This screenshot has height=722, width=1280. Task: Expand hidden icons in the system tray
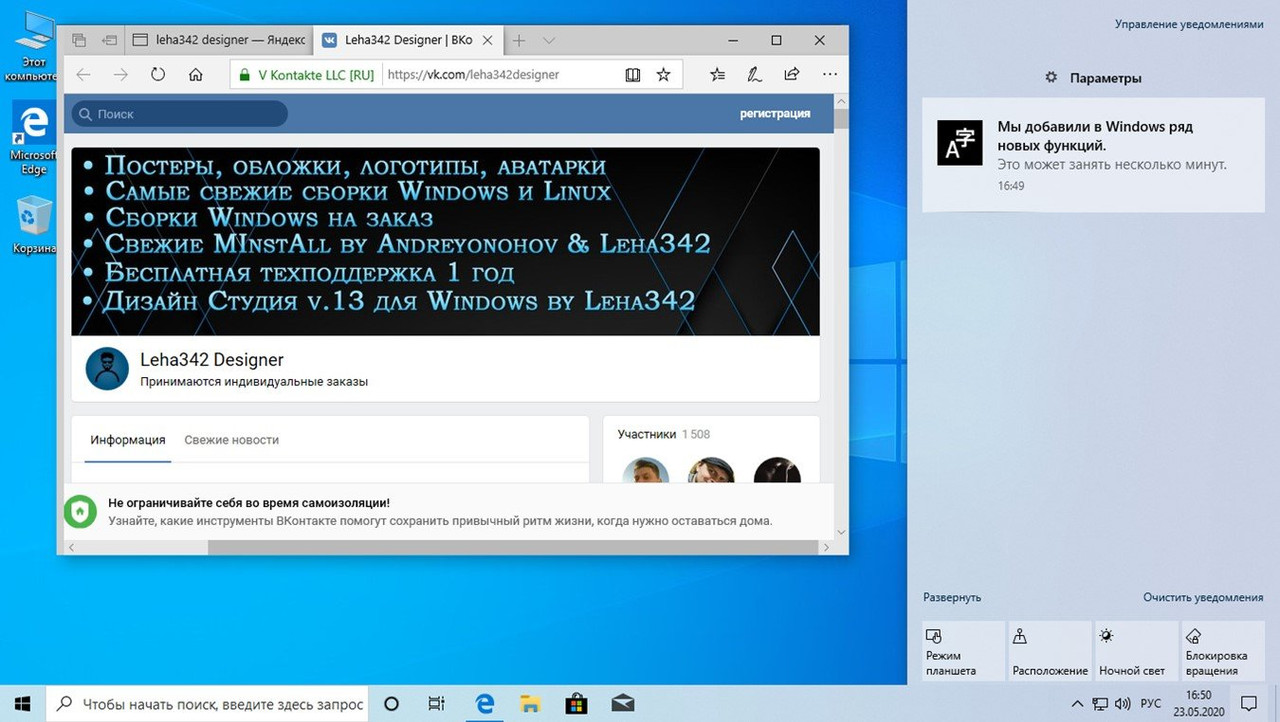[1078, 703]
